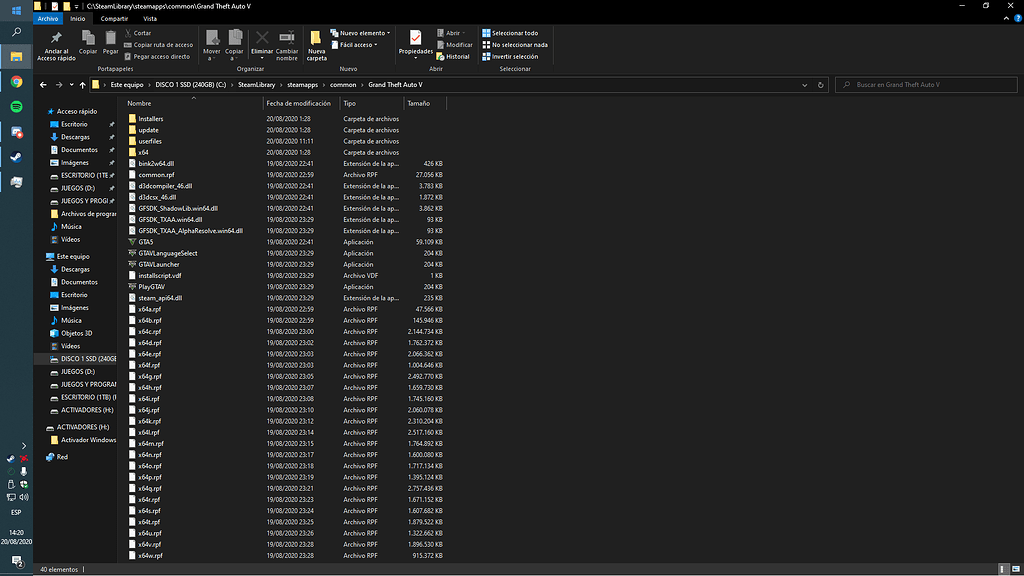Screen dimensions: 1024x576
Task: Expand the Nuevo elemento dropdown
Action: tap(365, 33)
